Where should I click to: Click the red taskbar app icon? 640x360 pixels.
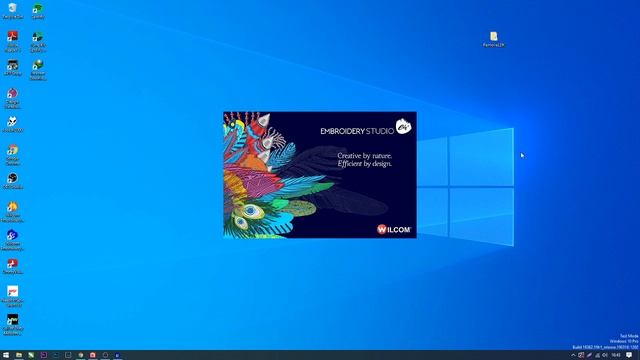tap(93, 355)
